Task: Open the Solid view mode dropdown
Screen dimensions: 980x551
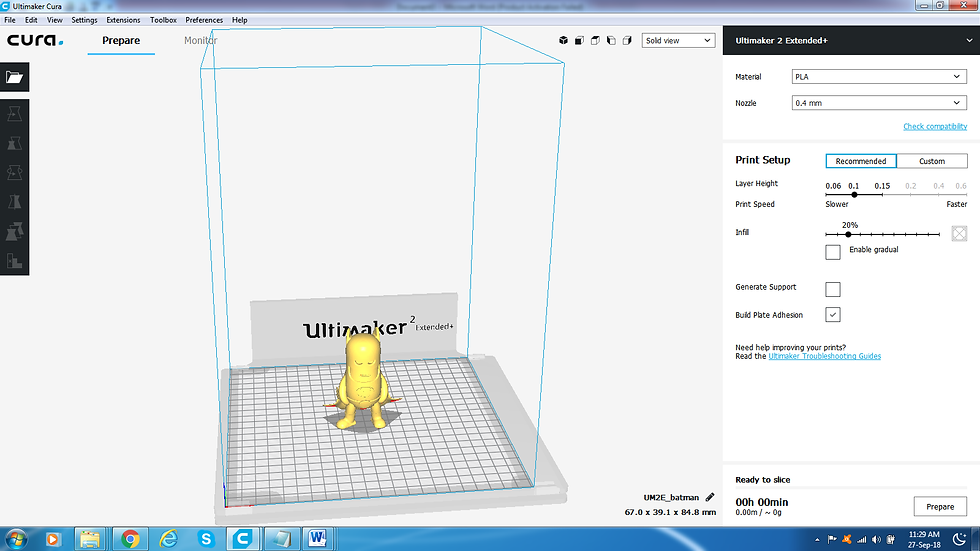Action: point(678,41)
